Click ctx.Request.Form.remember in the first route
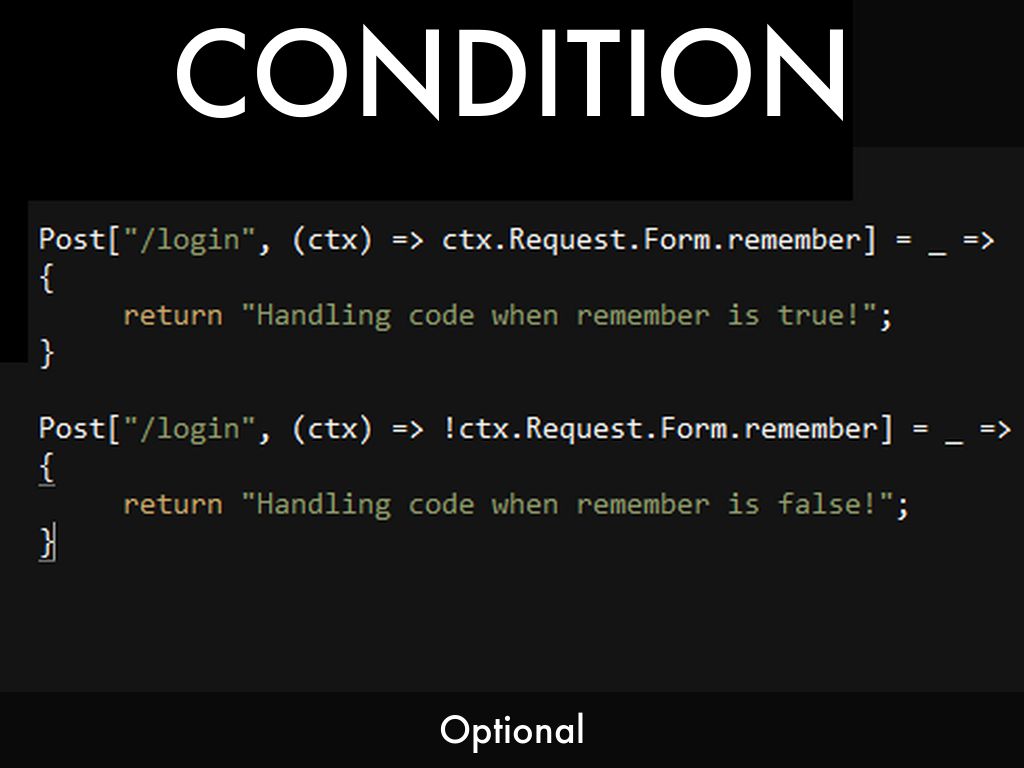 click(651, 240)
